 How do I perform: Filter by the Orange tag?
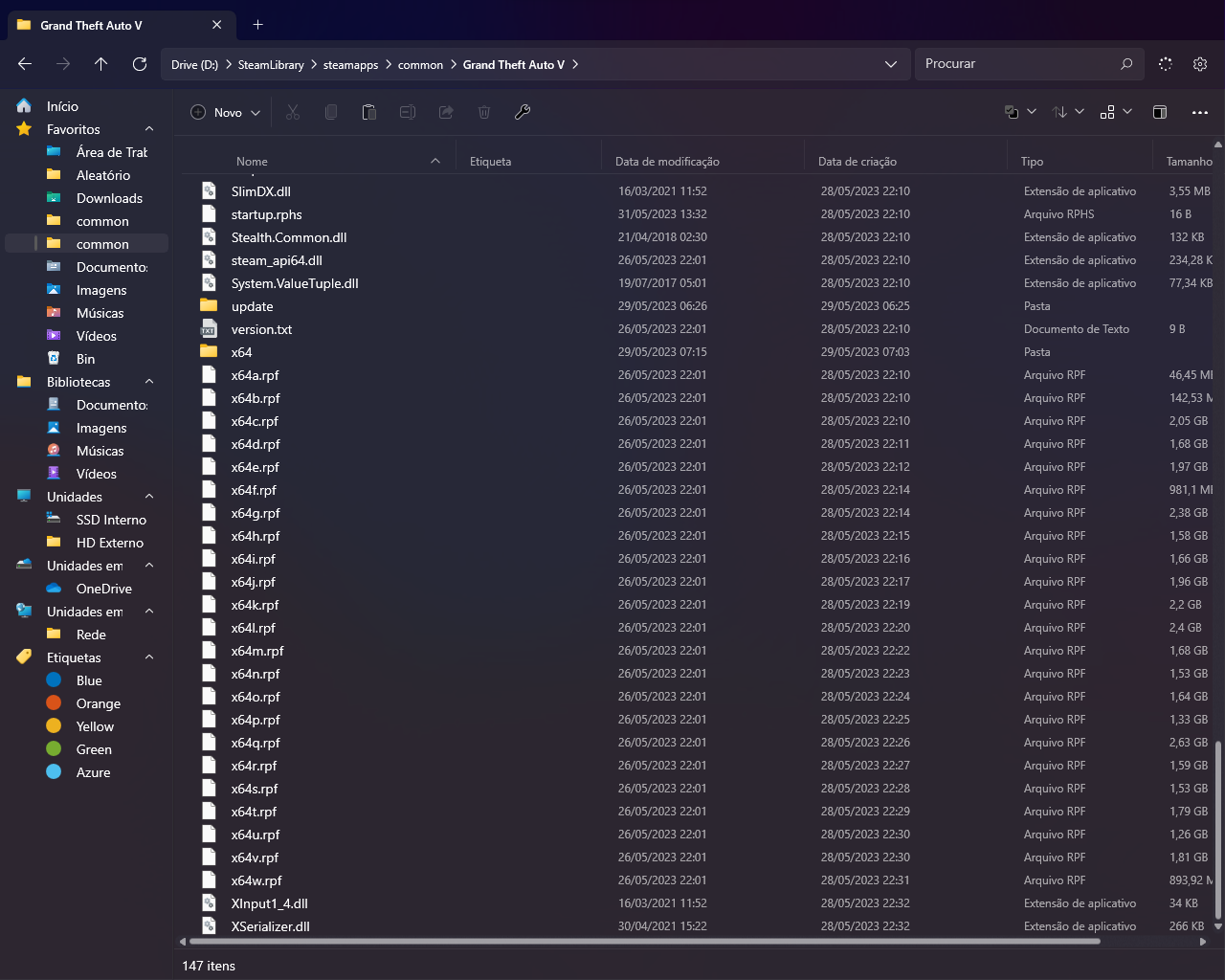[99, 703]
